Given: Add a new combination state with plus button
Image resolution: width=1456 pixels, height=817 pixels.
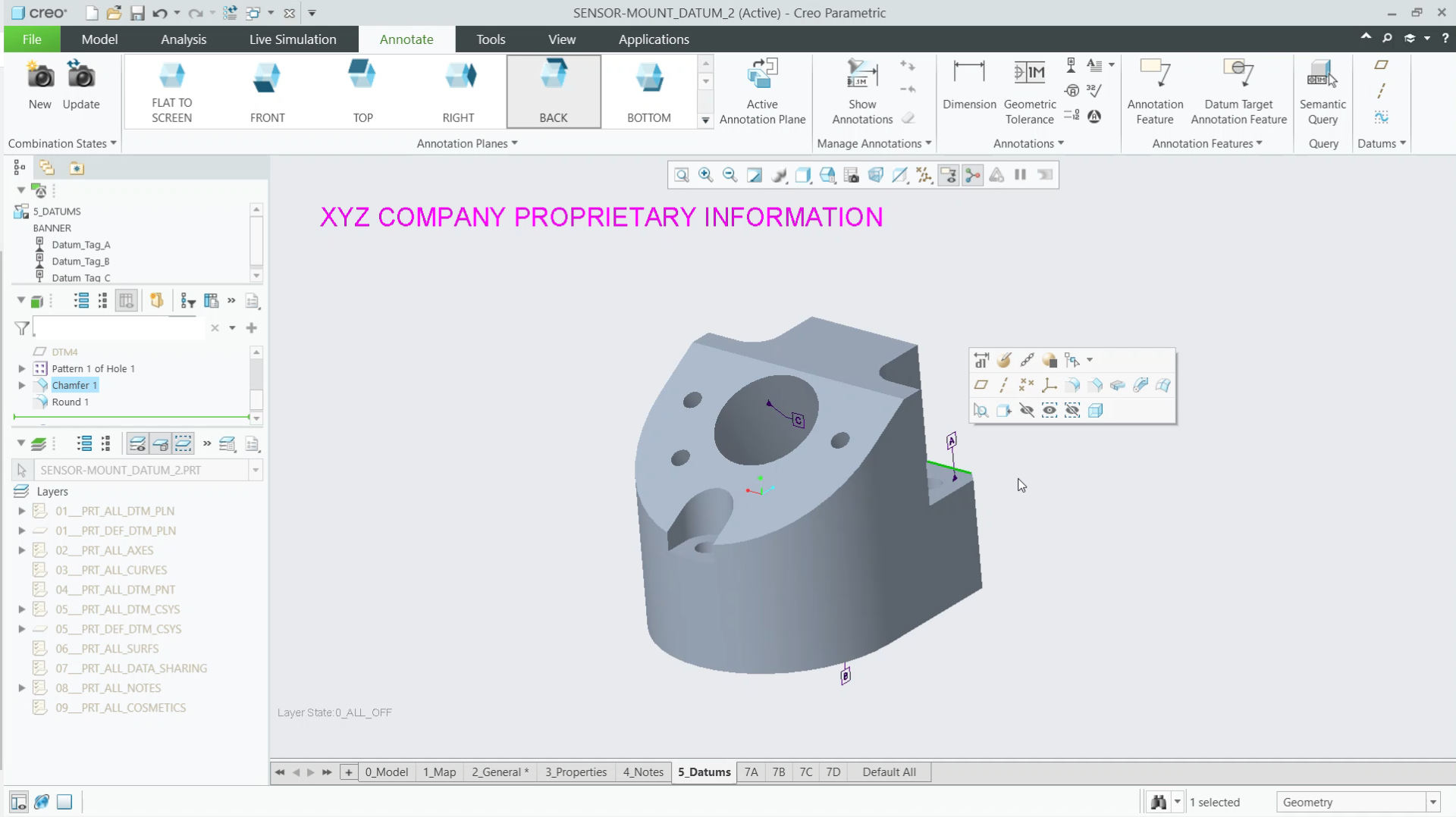Looking at the screenshot, I should (x=349, y=772).
